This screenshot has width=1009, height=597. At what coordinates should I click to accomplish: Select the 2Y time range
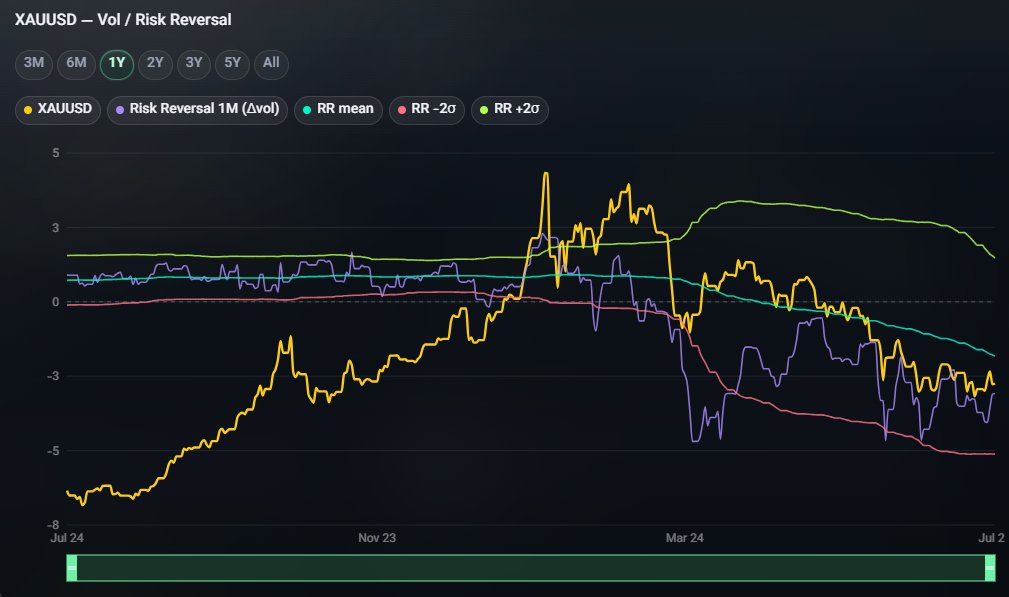(x=155, y=64)
